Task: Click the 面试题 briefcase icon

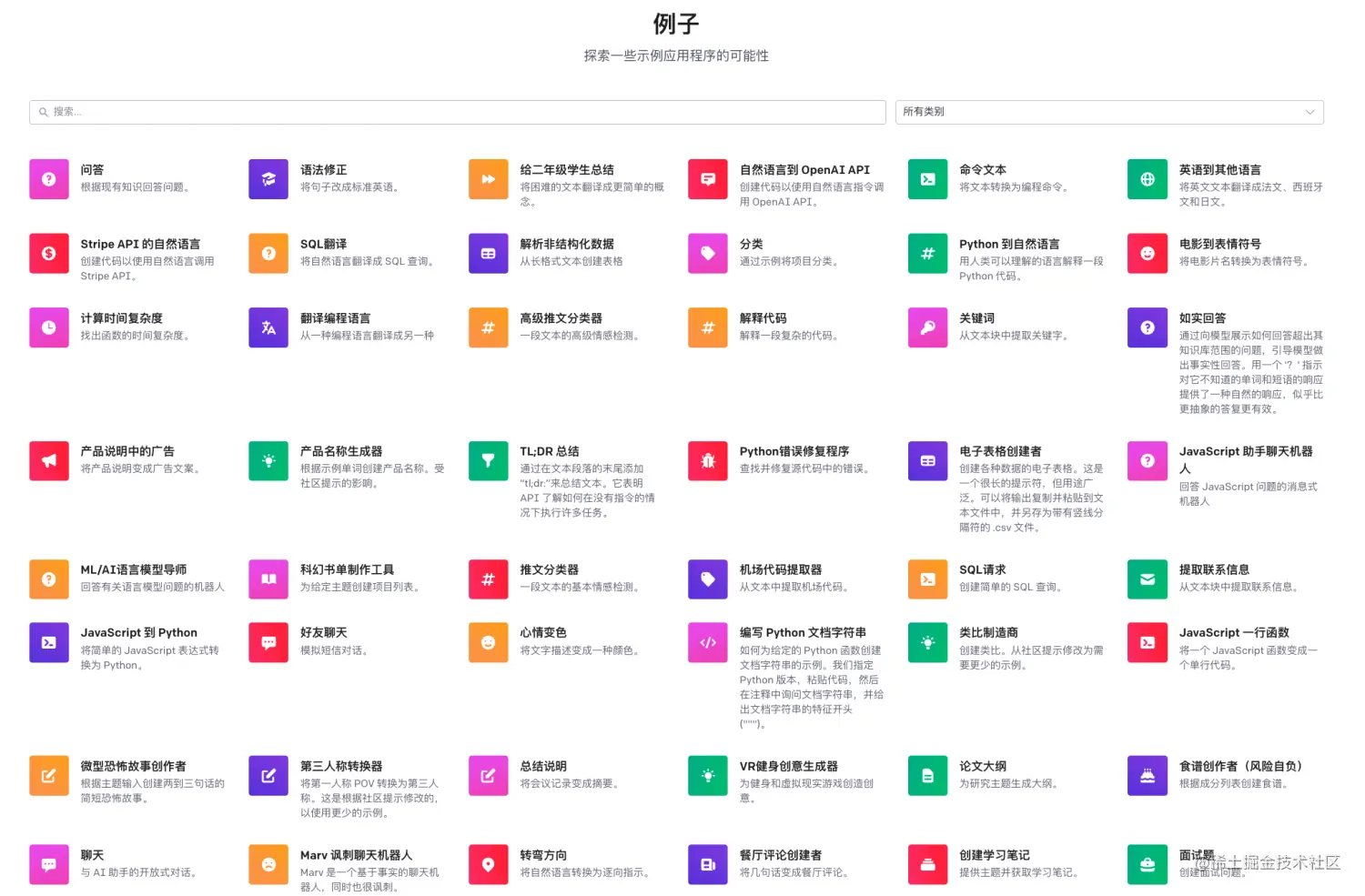Action: (x=1148, y=865)
